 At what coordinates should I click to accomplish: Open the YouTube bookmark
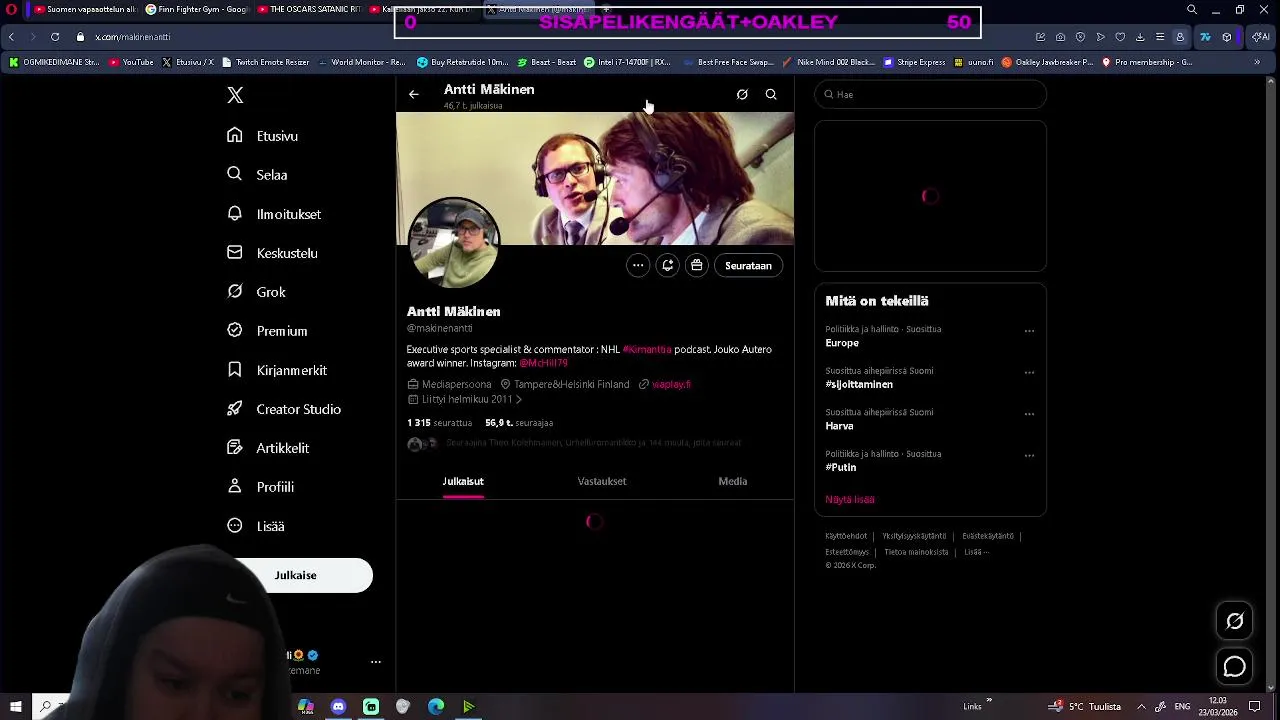131,62
